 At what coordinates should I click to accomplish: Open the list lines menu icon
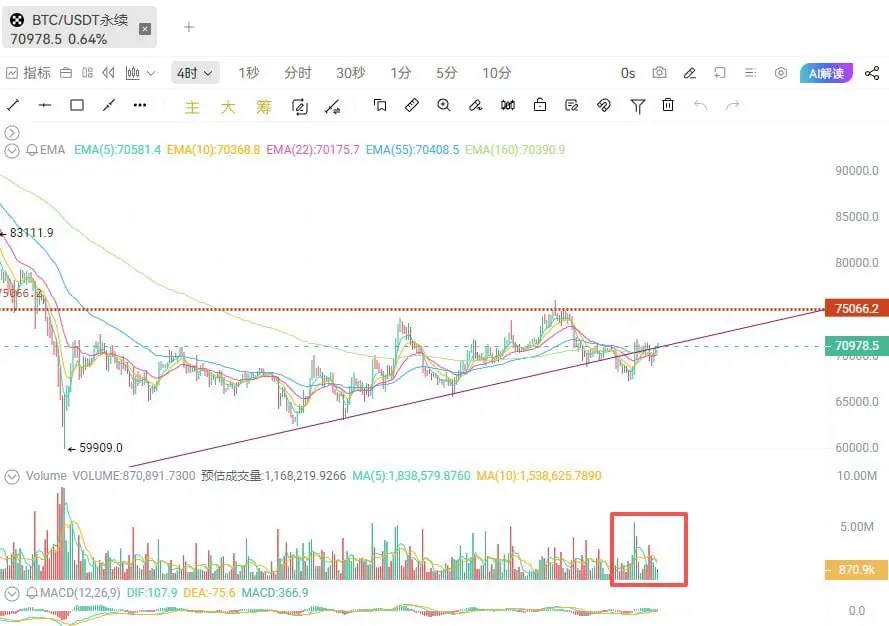coord(750,73)
